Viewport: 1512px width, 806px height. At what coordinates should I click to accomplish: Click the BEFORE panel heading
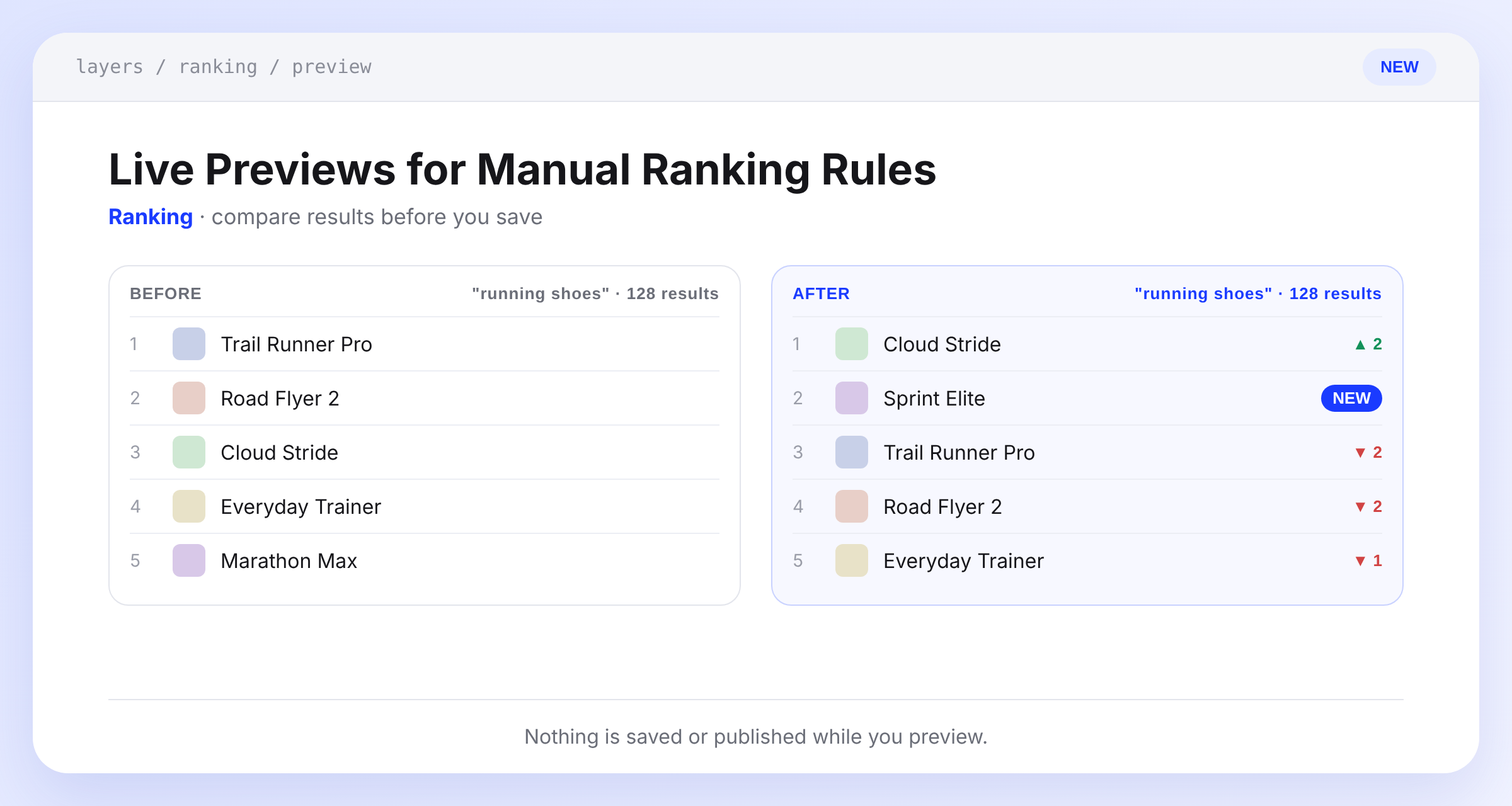pos(166,293)
